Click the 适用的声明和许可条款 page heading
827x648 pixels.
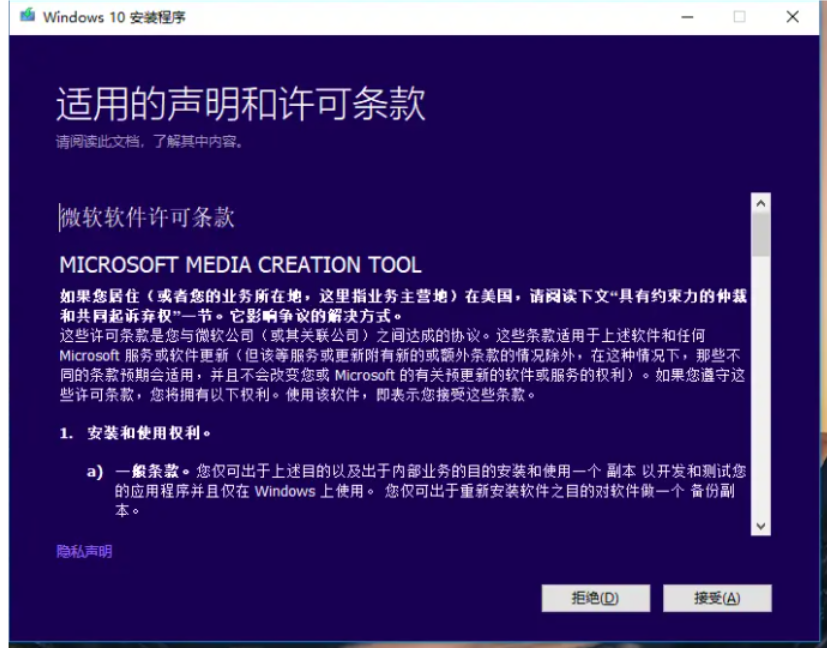[x=241, y=104]
